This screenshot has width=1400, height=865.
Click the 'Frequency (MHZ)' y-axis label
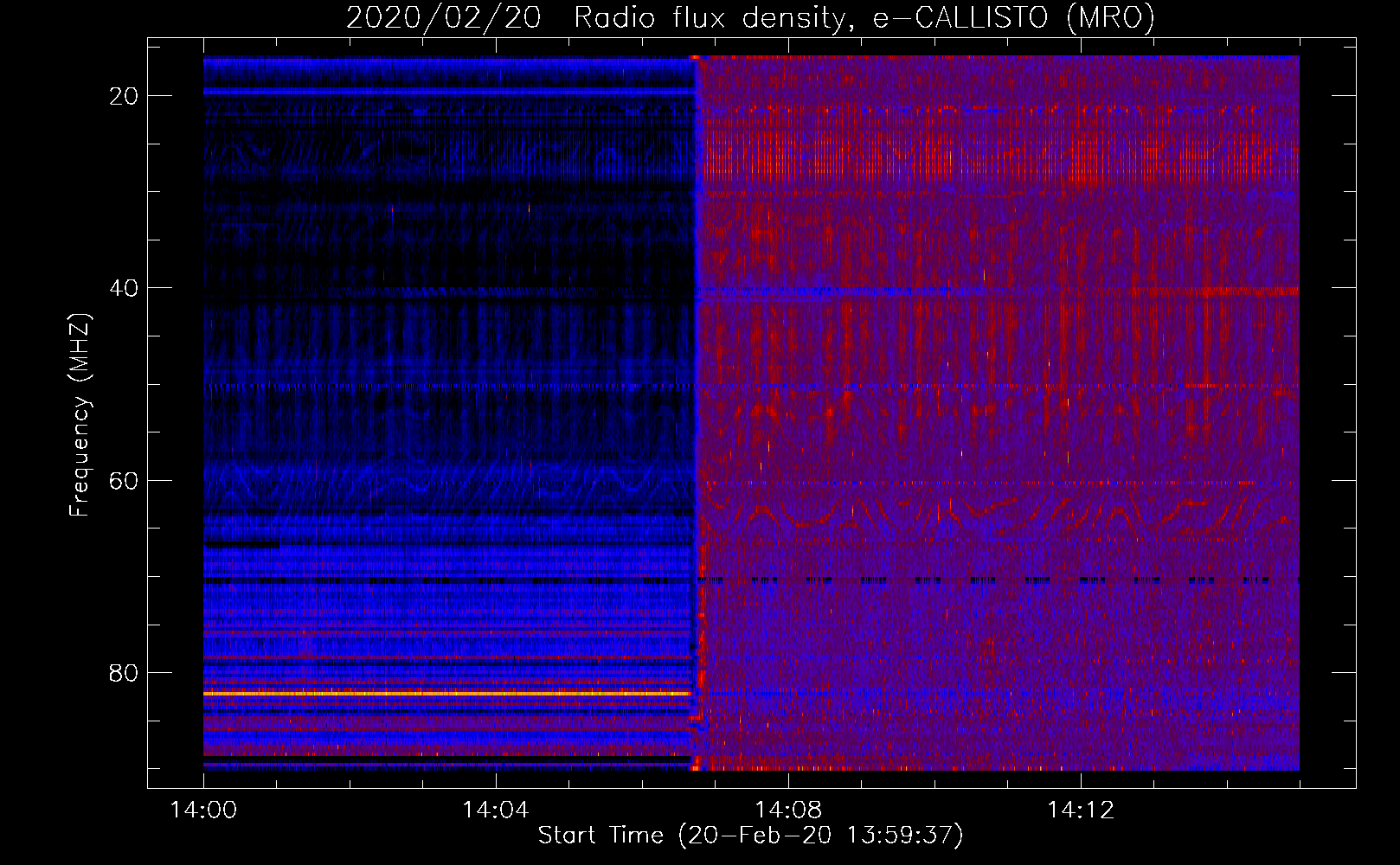pyautogui.click(x=80, y=415)
